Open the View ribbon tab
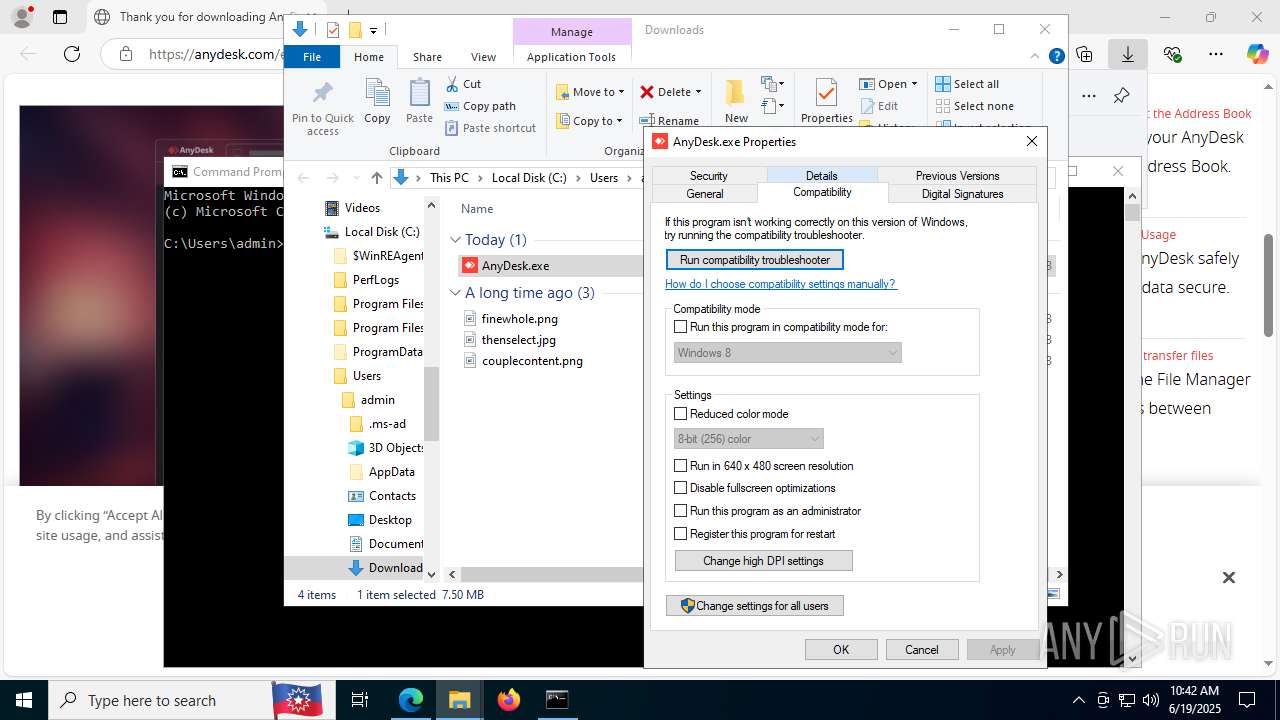Viewport: 1280px width, 720px height. click(483, 57)
